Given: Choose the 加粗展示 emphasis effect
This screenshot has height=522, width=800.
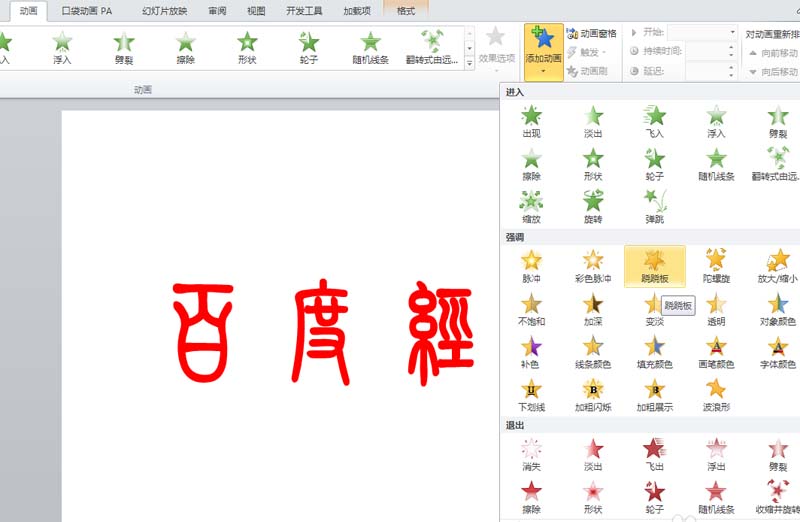Looking at the screenshot, I should tap(655, 395).
